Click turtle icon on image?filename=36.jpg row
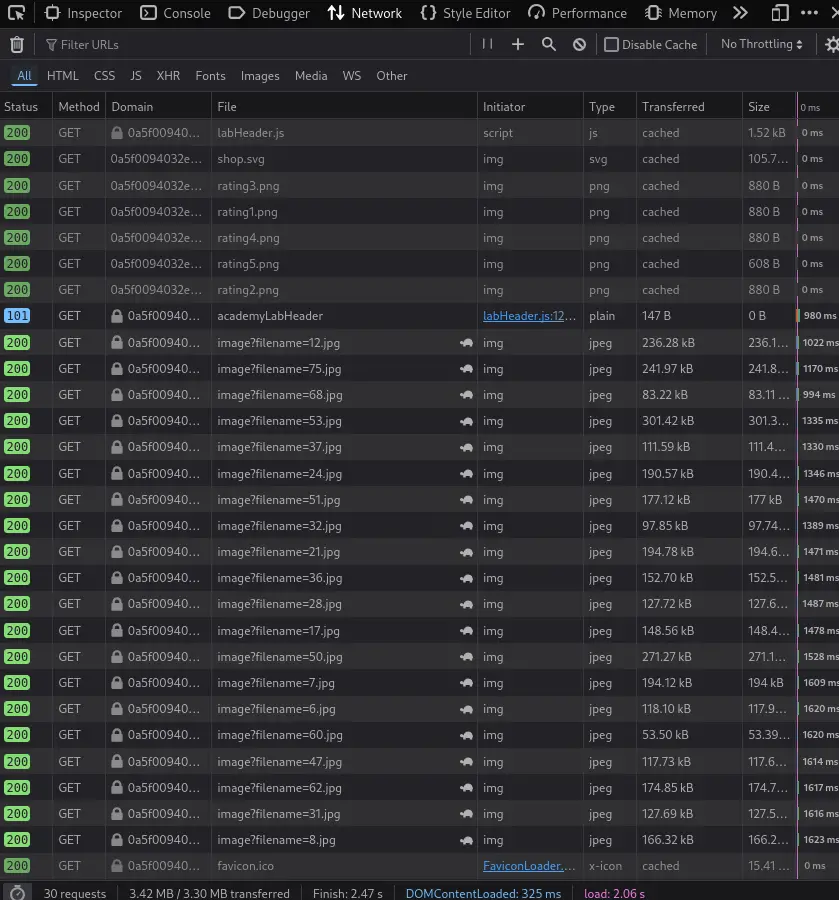The height and width of the screenshot is (900, 839). point(467,577)
